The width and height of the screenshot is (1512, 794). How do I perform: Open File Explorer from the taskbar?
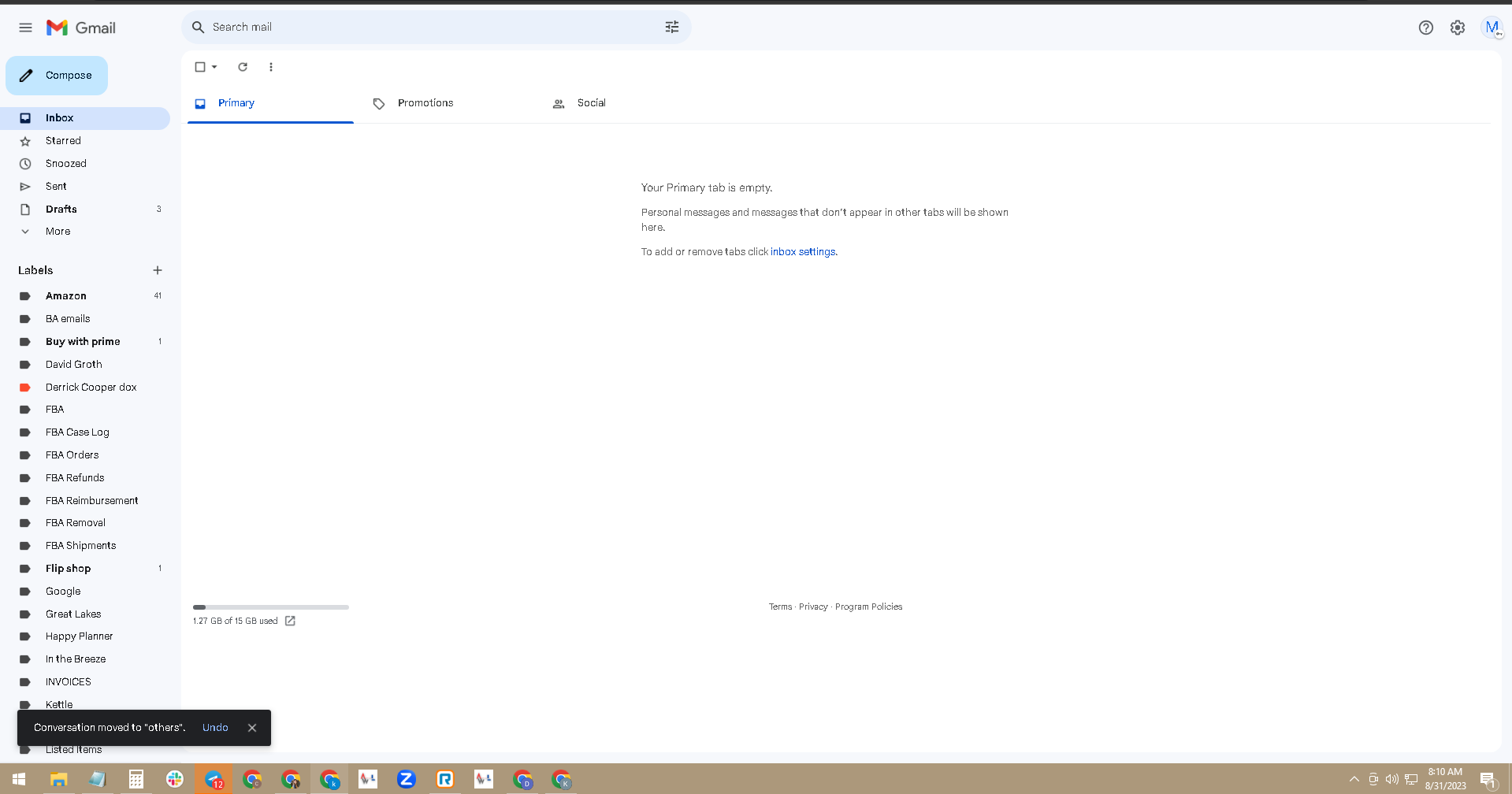coord(59,779)
